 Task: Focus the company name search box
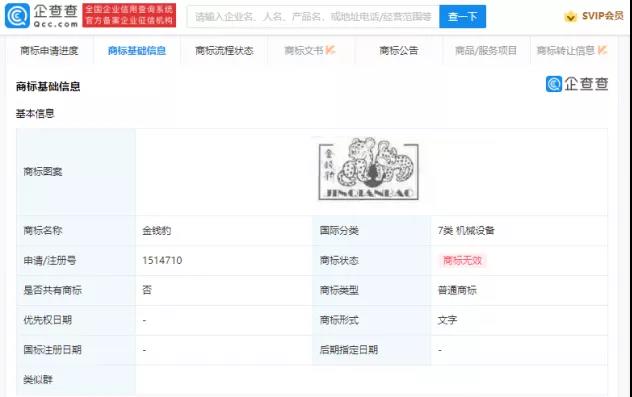[x=313, y=17]
